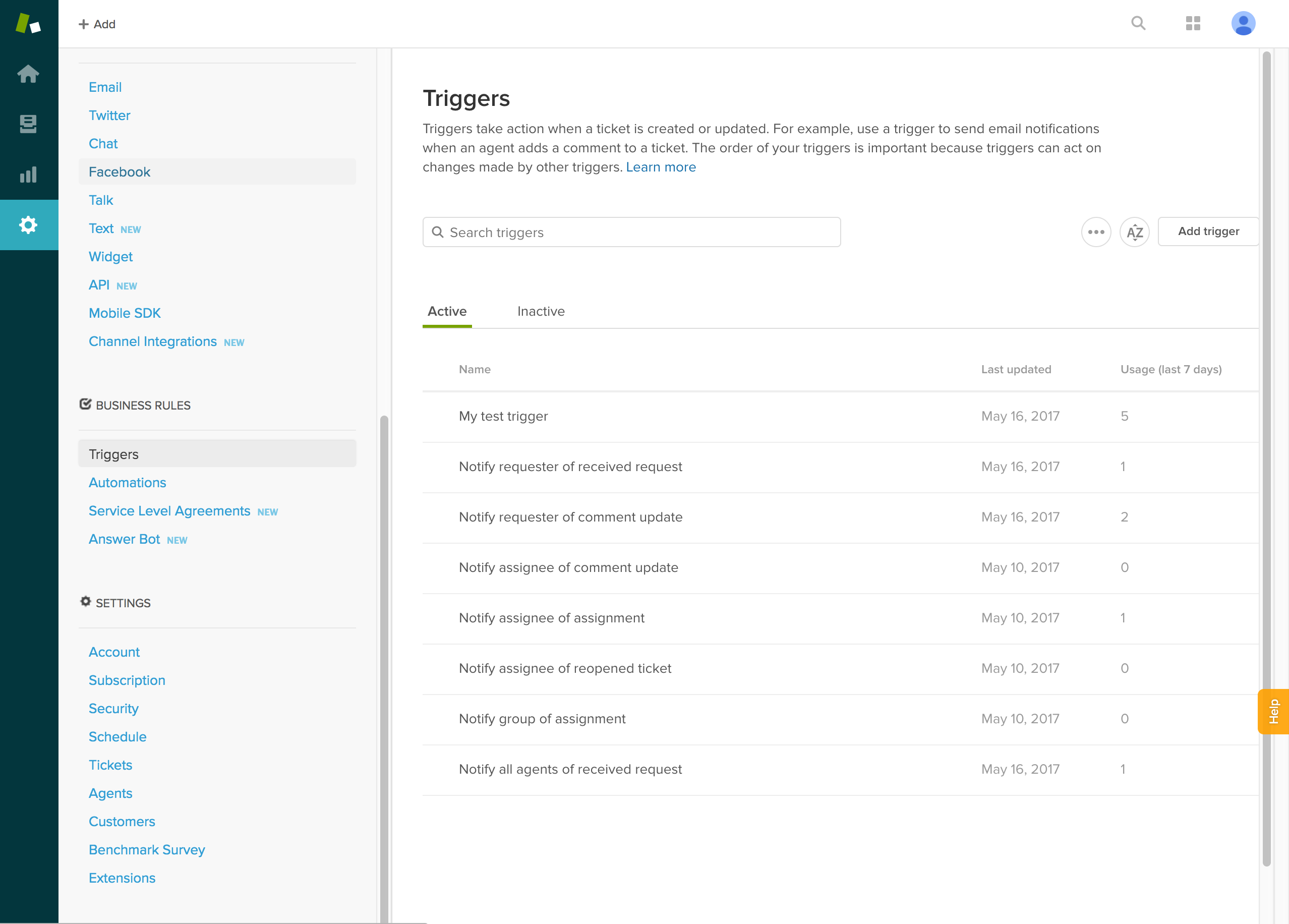This screenshot has width=1289, height=924.
Task: Switch to the Inactive tab
Action: pos(541,311)
